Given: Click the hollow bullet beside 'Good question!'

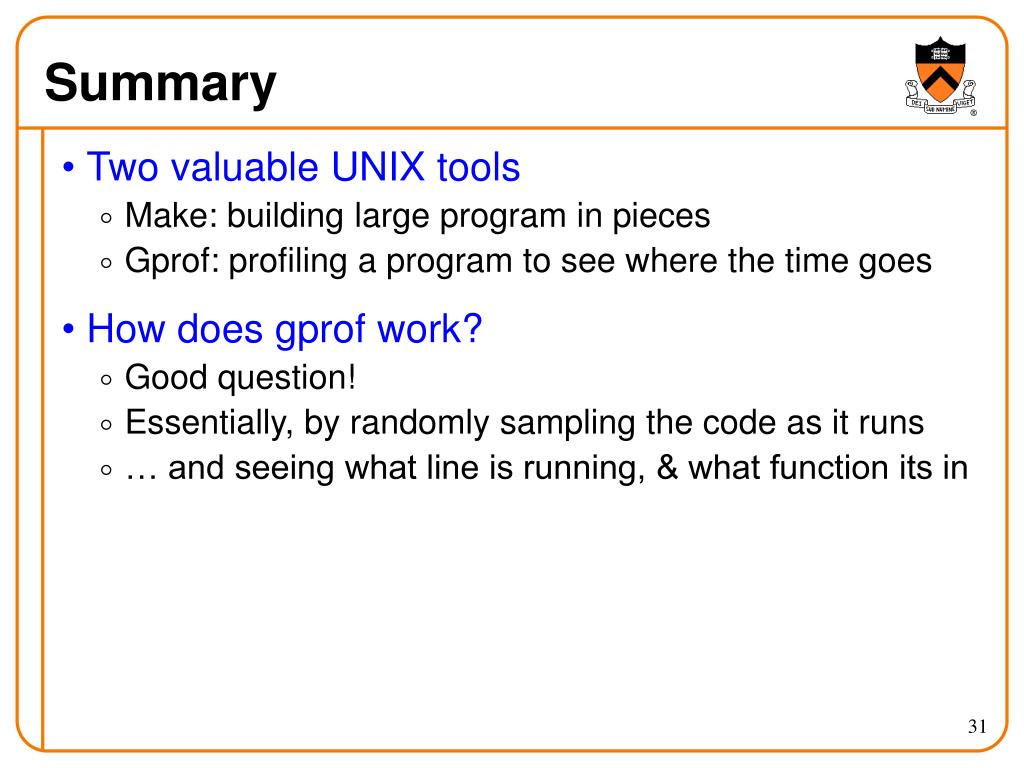Looking at the screenshot, I should (x=106, y=380).
